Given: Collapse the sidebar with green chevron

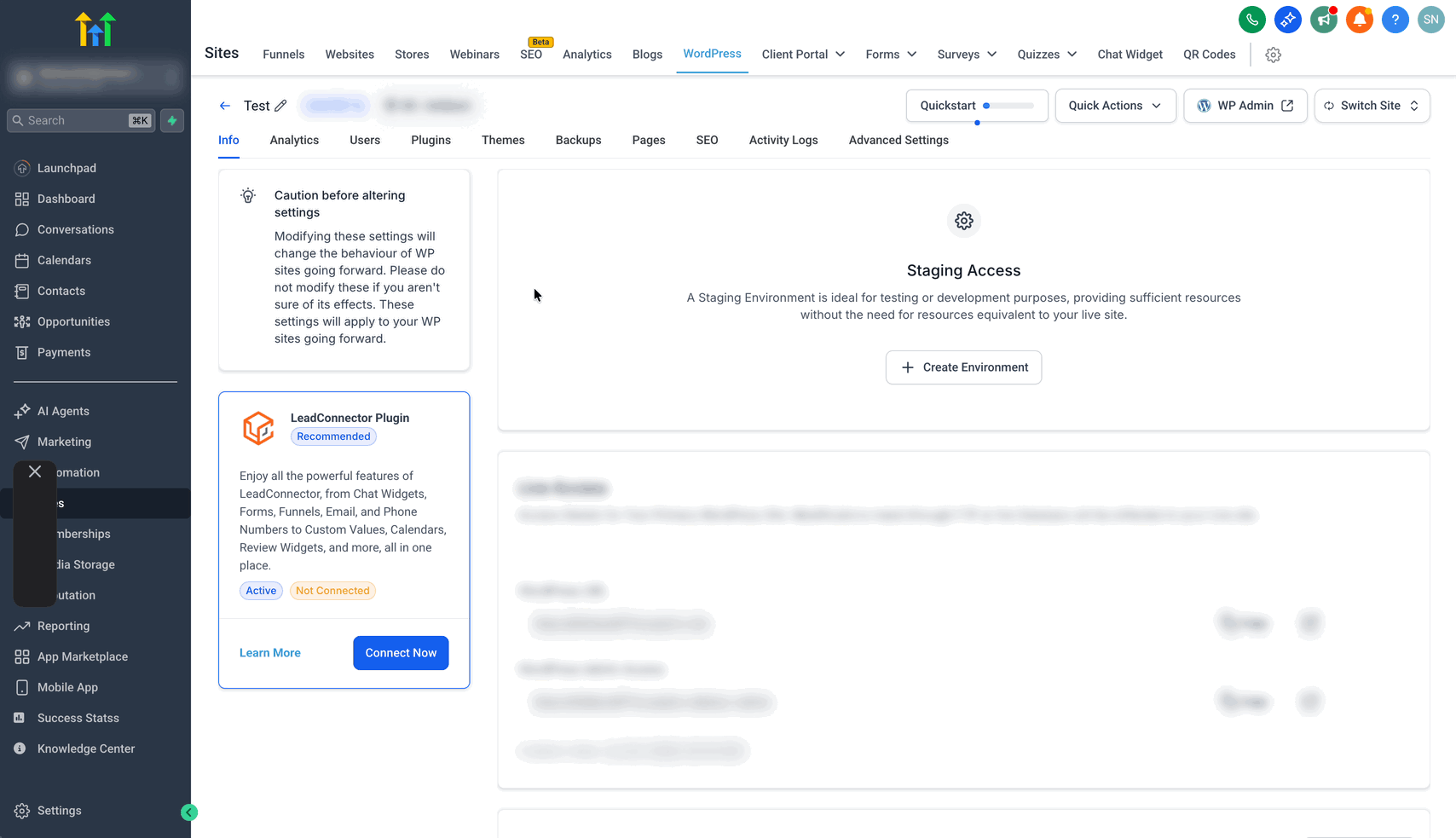Looking at the screenshot, I should (189, 812).
